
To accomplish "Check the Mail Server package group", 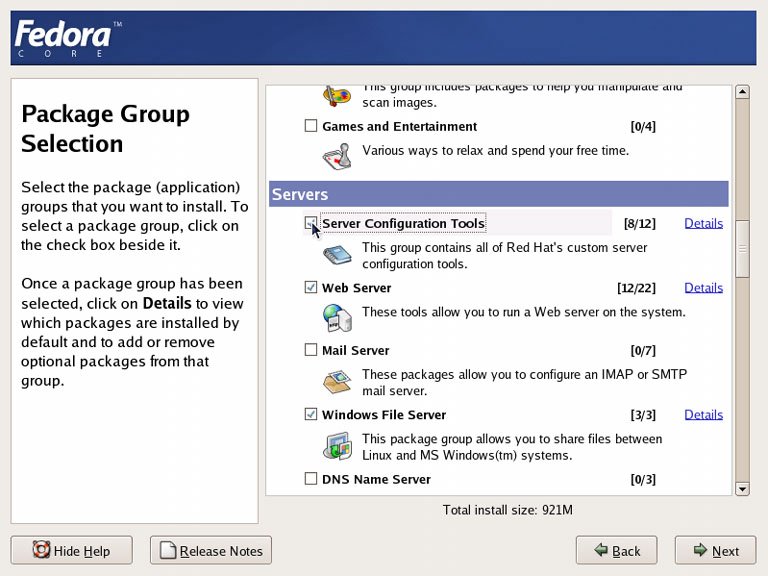I will click(x=311, y=351).
